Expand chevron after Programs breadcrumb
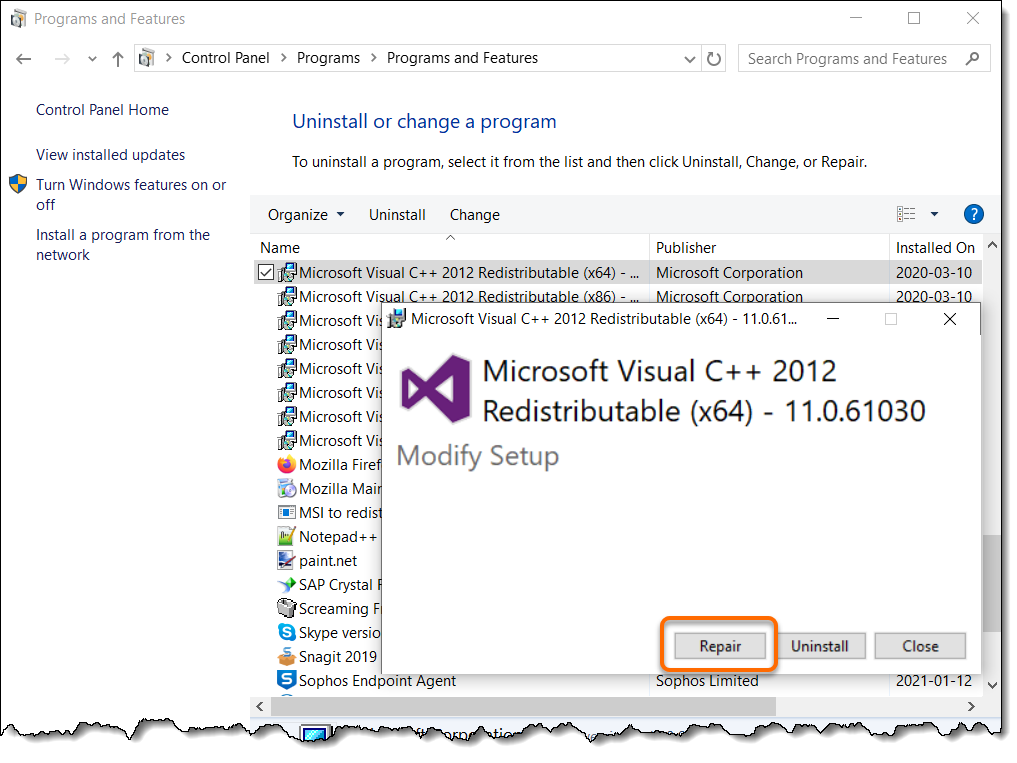This screenshot has height=763, width=1017. [x=374, y=58]
